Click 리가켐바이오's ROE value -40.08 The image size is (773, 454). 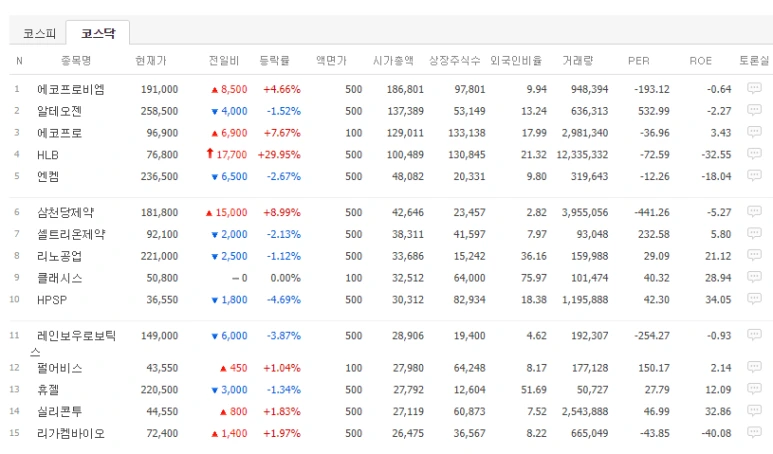coord(716,433)
